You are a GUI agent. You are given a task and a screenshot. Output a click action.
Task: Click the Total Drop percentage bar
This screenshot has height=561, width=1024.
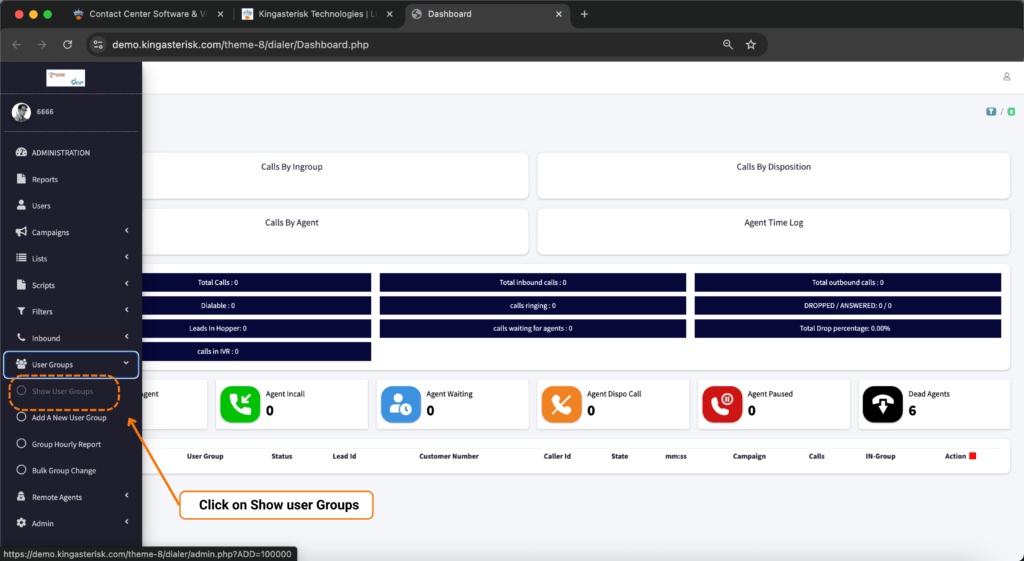tap(848, 328)
